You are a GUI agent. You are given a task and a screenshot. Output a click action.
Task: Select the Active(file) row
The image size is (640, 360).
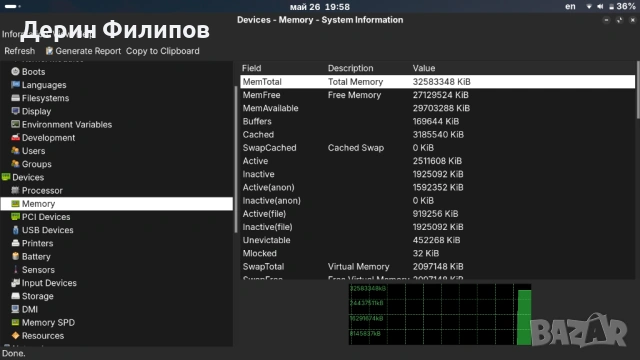click(438, 213)
